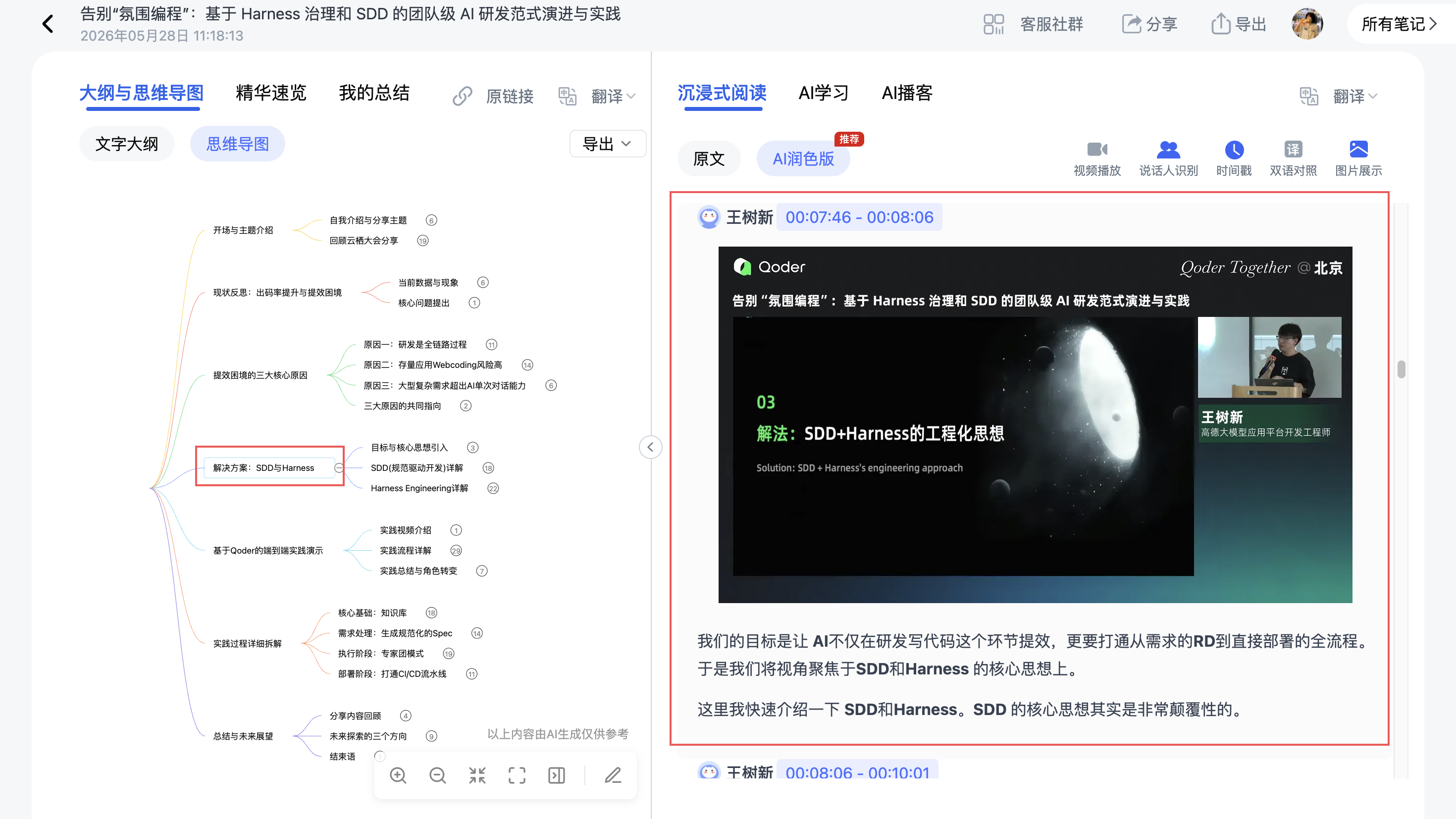Expand 自我介绍与分享主题 count badge
This screenshot has height=819, width=1456.
click(x=431, y=220)
